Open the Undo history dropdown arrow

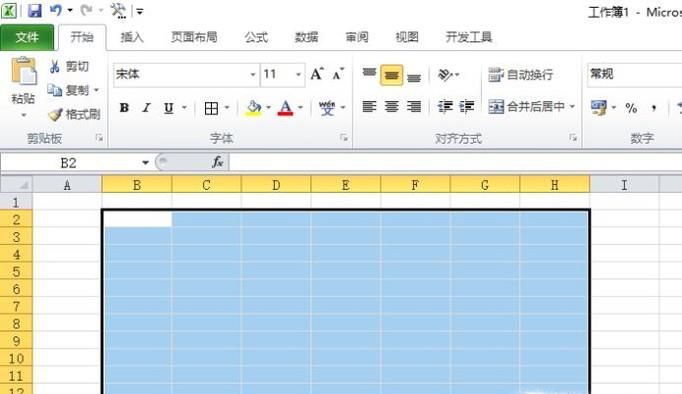click(x=70, y=10)
